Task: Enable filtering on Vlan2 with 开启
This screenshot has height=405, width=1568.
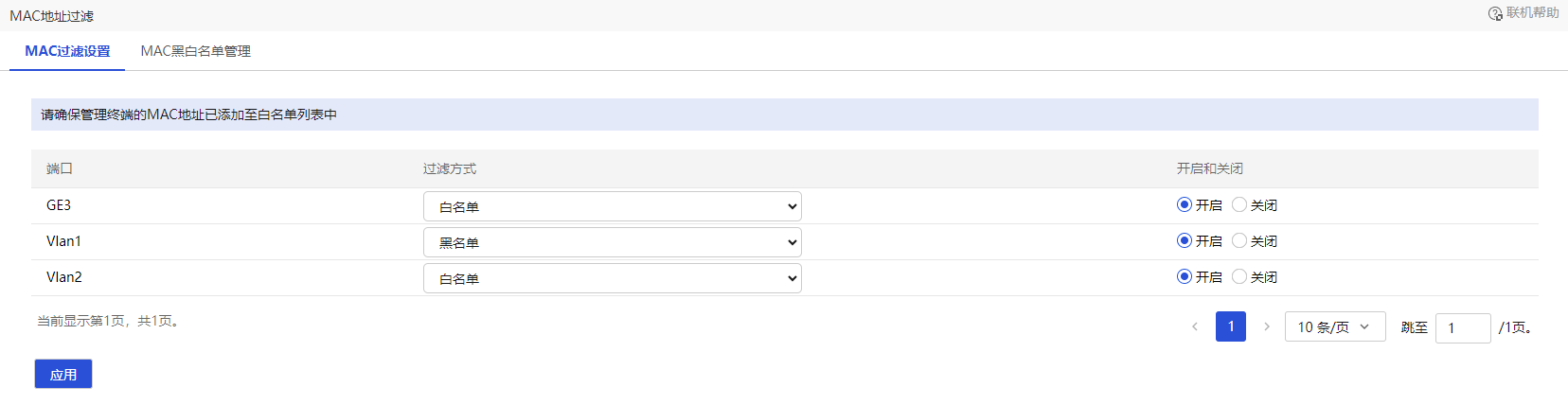Action: pos(1185,276)
